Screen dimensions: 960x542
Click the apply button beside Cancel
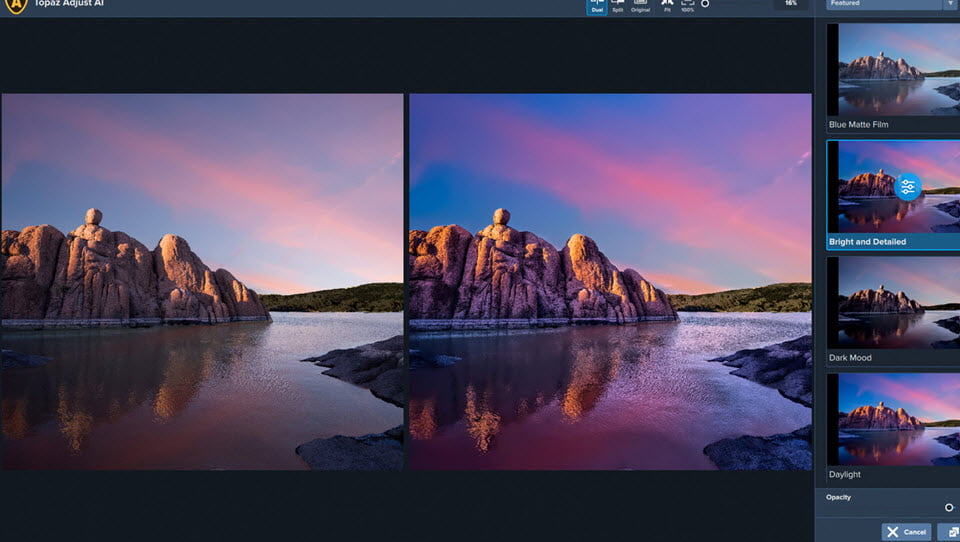(950, 532)
